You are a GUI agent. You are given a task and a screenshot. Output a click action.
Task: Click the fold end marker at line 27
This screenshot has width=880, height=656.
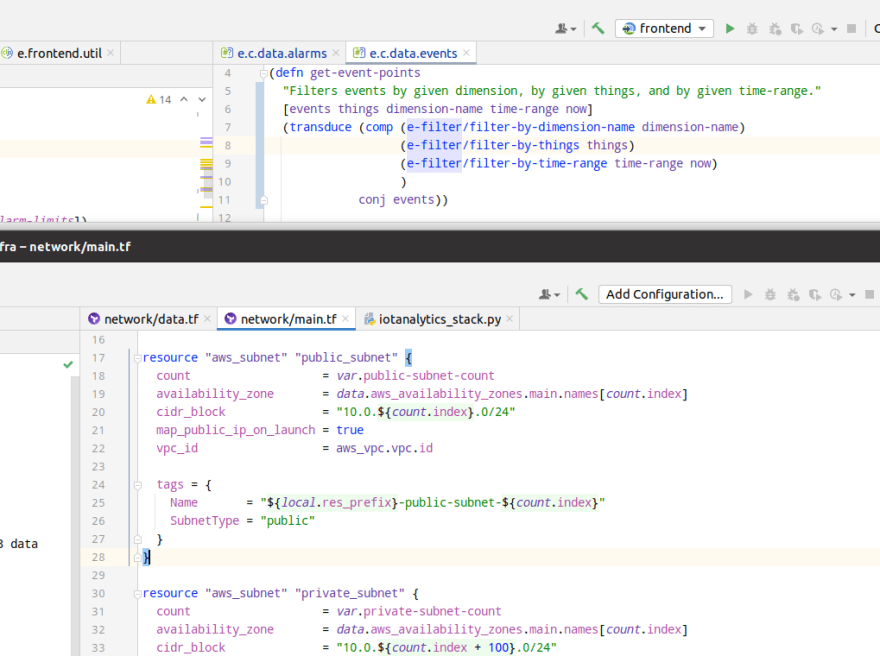[x=138, y=539]
